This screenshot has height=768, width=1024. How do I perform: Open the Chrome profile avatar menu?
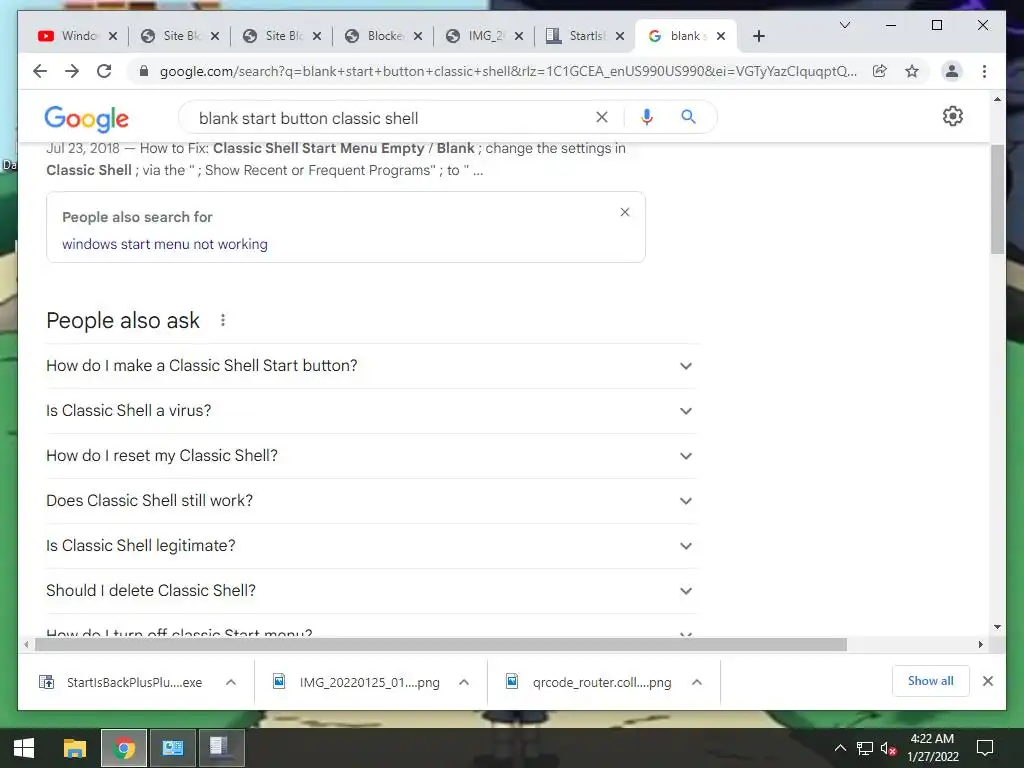[x=952, y=71]
